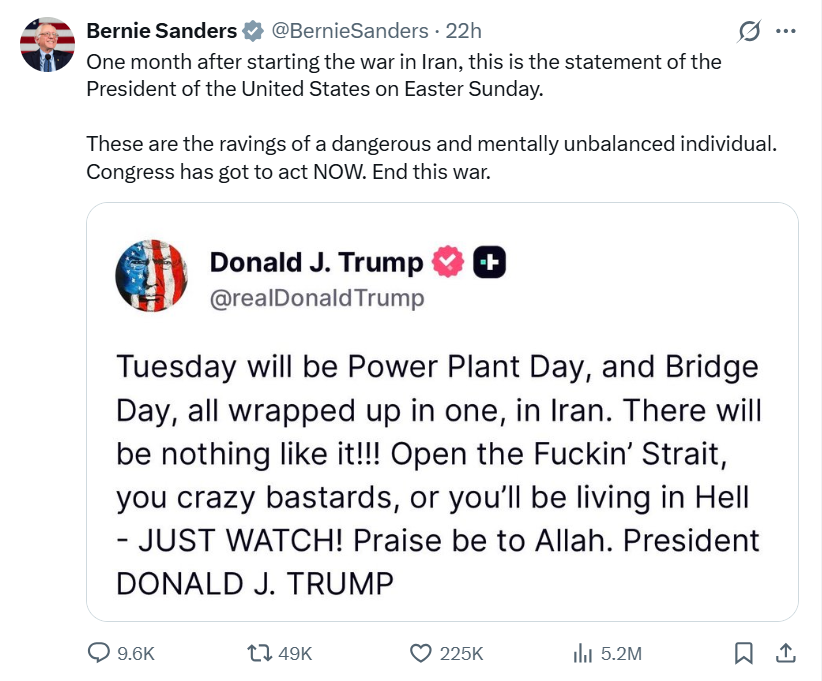The image size is (822, 681).
Task: Open view analytics bar chart icon
Action: [582, 653]
